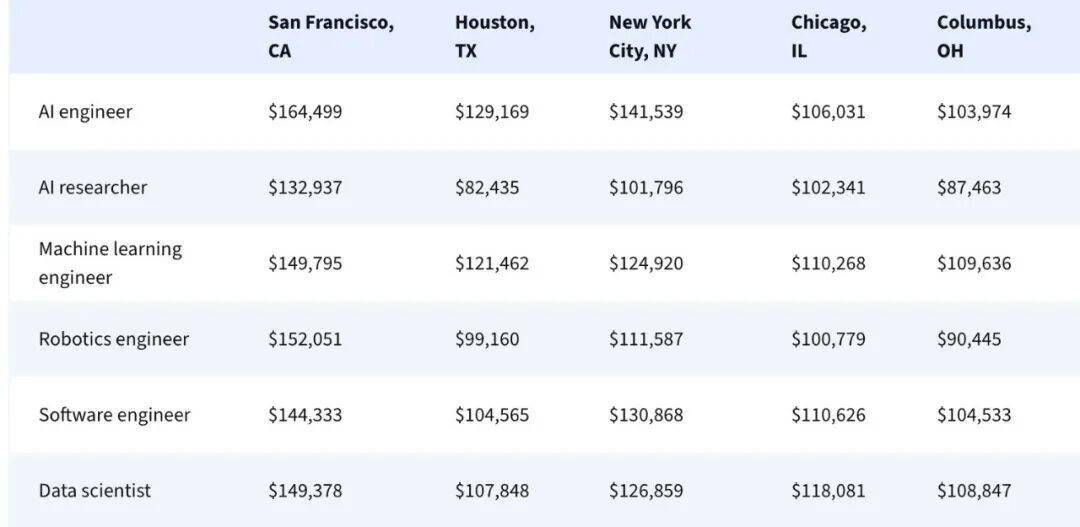The image size is (1080, 527).
Task: Click the AI researcher row label
Action: (92, 188)
